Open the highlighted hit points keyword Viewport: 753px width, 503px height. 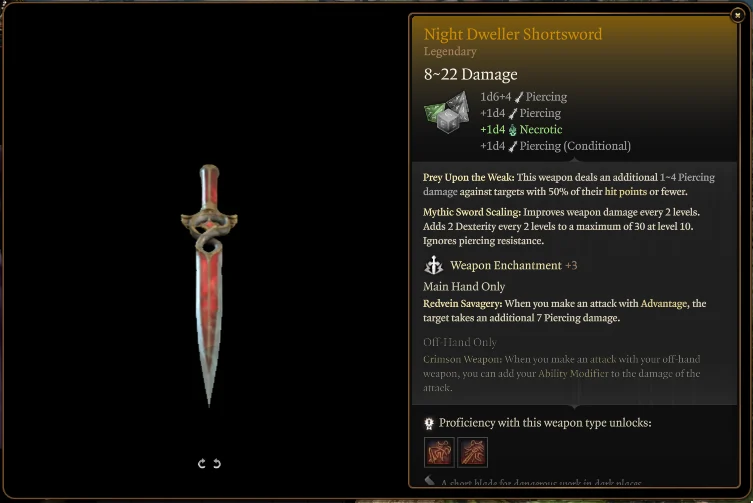(625, 192)
